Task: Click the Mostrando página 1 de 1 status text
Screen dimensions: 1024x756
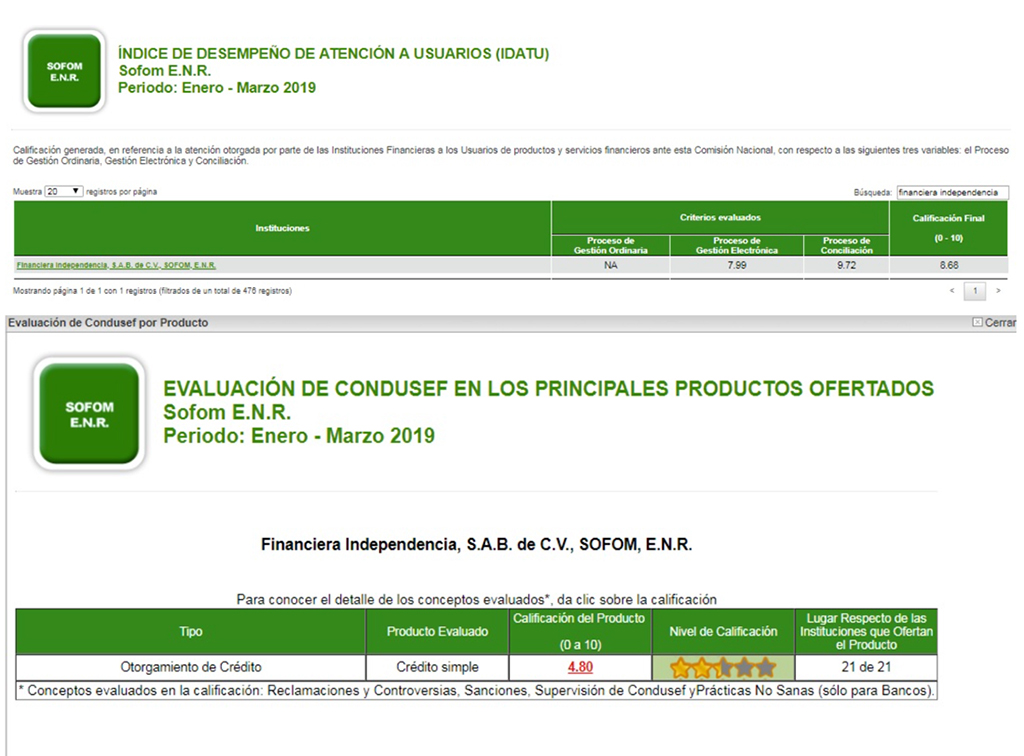Action: click(152, 291)
